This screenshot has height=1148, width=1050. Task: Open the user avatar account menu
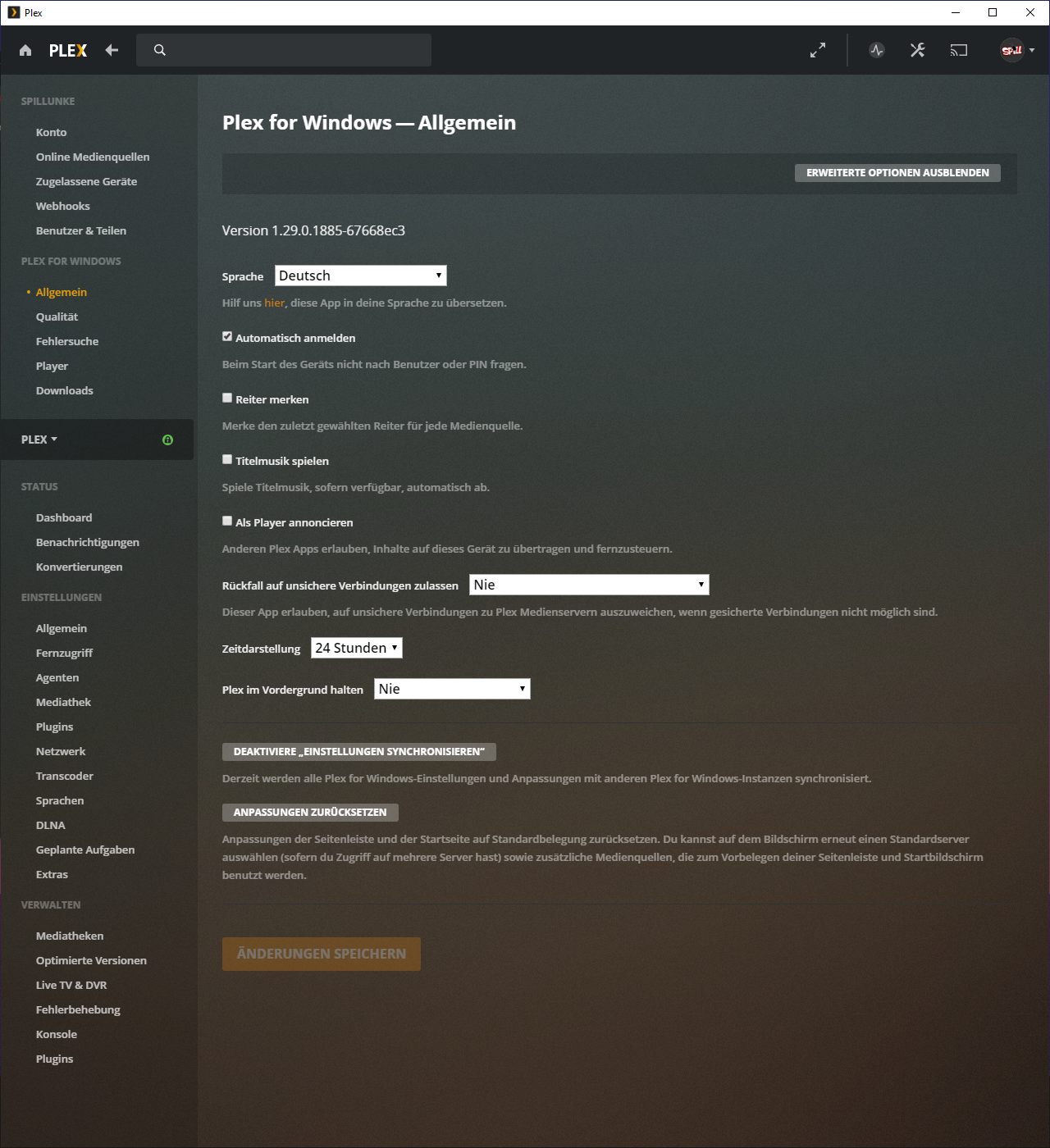click(1012, 50)
